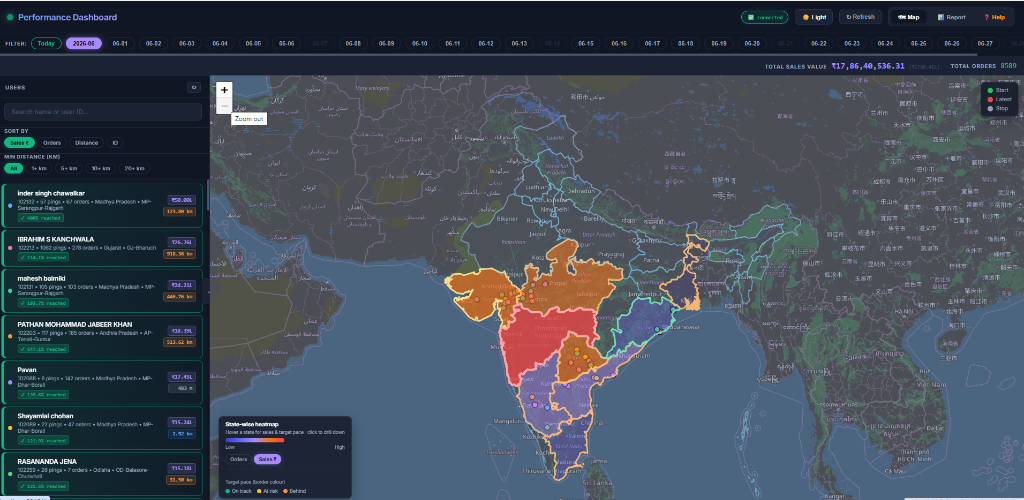Open the Report view tab

pyautogui.click(x=952, y=17)
